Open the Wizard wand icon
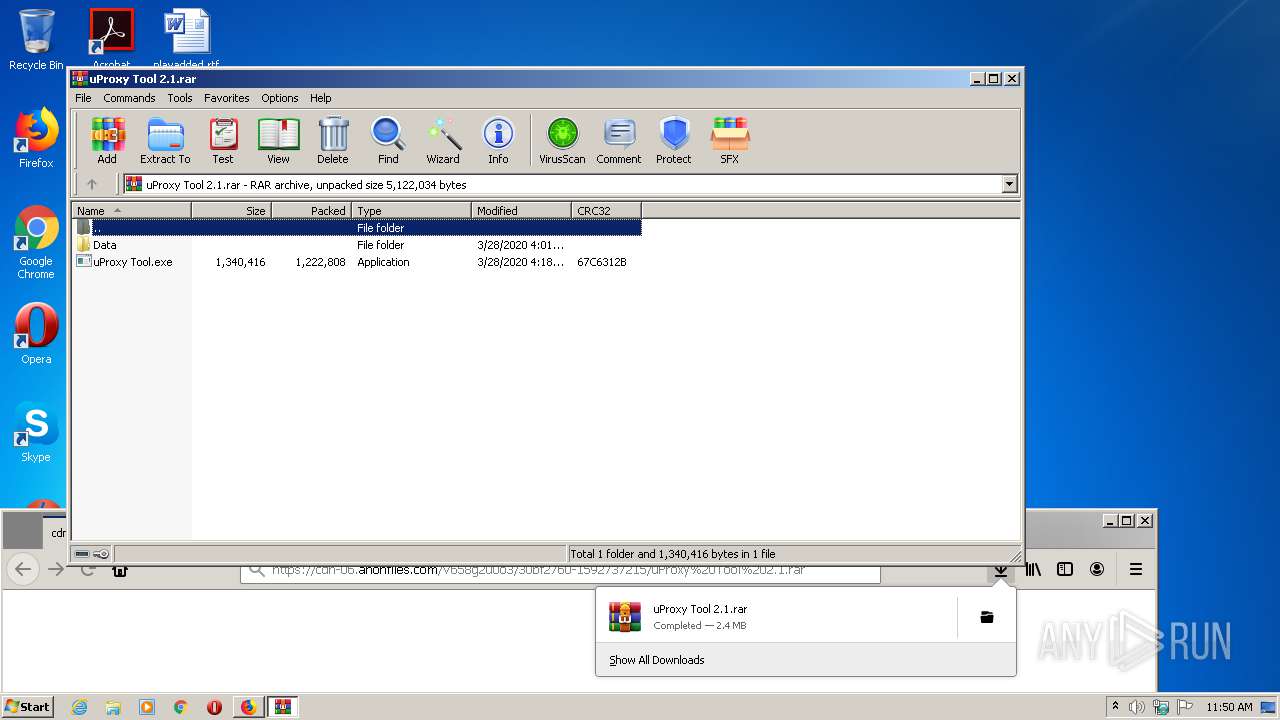Image resolution: width=1280 pixels, height=720 pixels. (443, 140)
